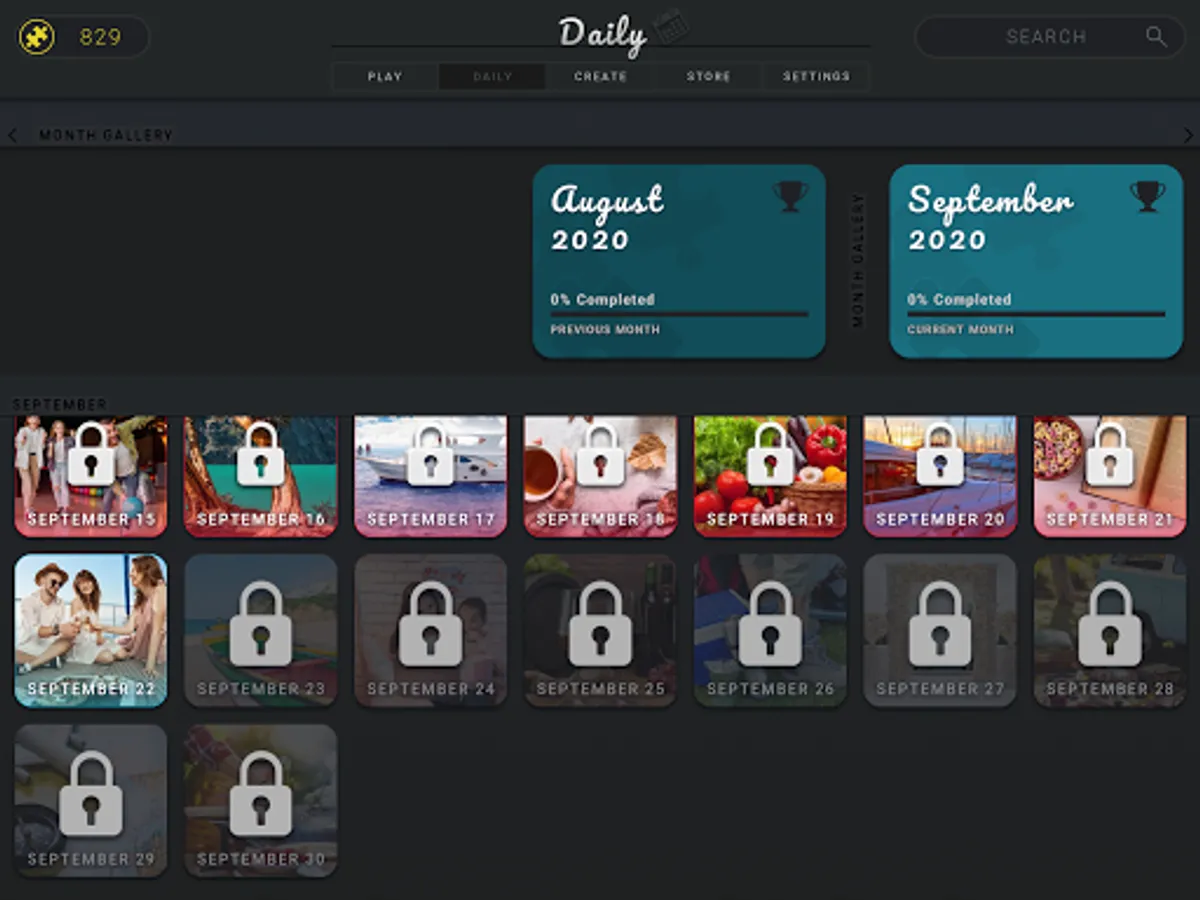Image resolution: width=1200 pixels, height=900 pixels.
Task: Click September 2020 progress bar
Action: [x=1036, y=314]
